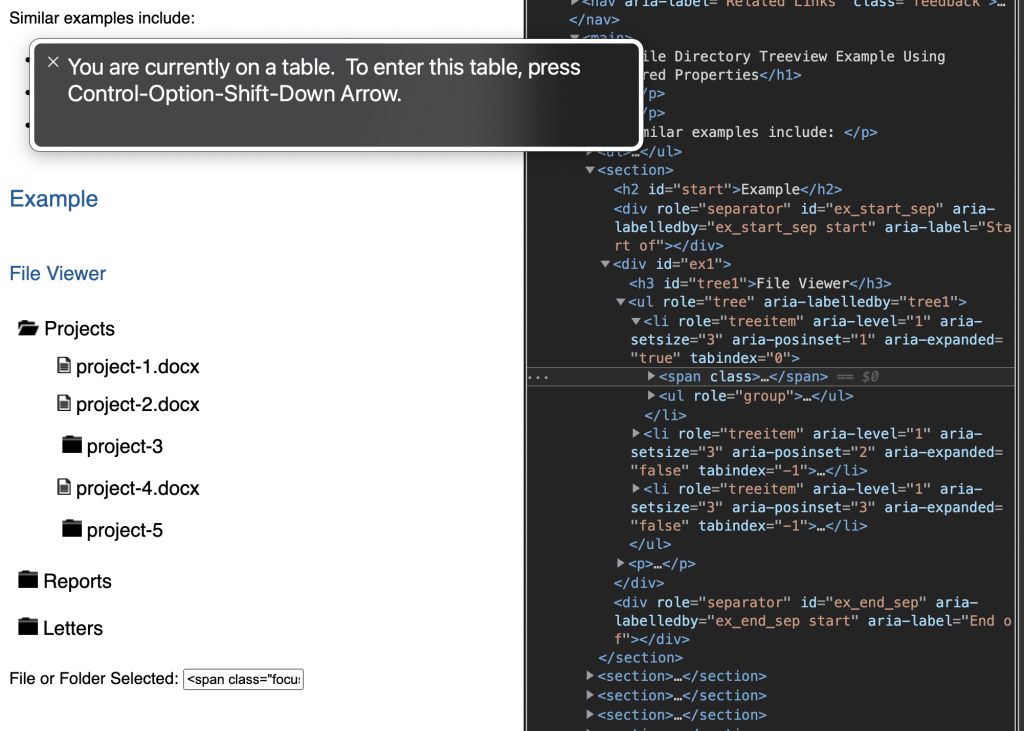Screen dimensions: 1024x731
Task: Click the open Projects folder icon
Action: pos(28,328)
